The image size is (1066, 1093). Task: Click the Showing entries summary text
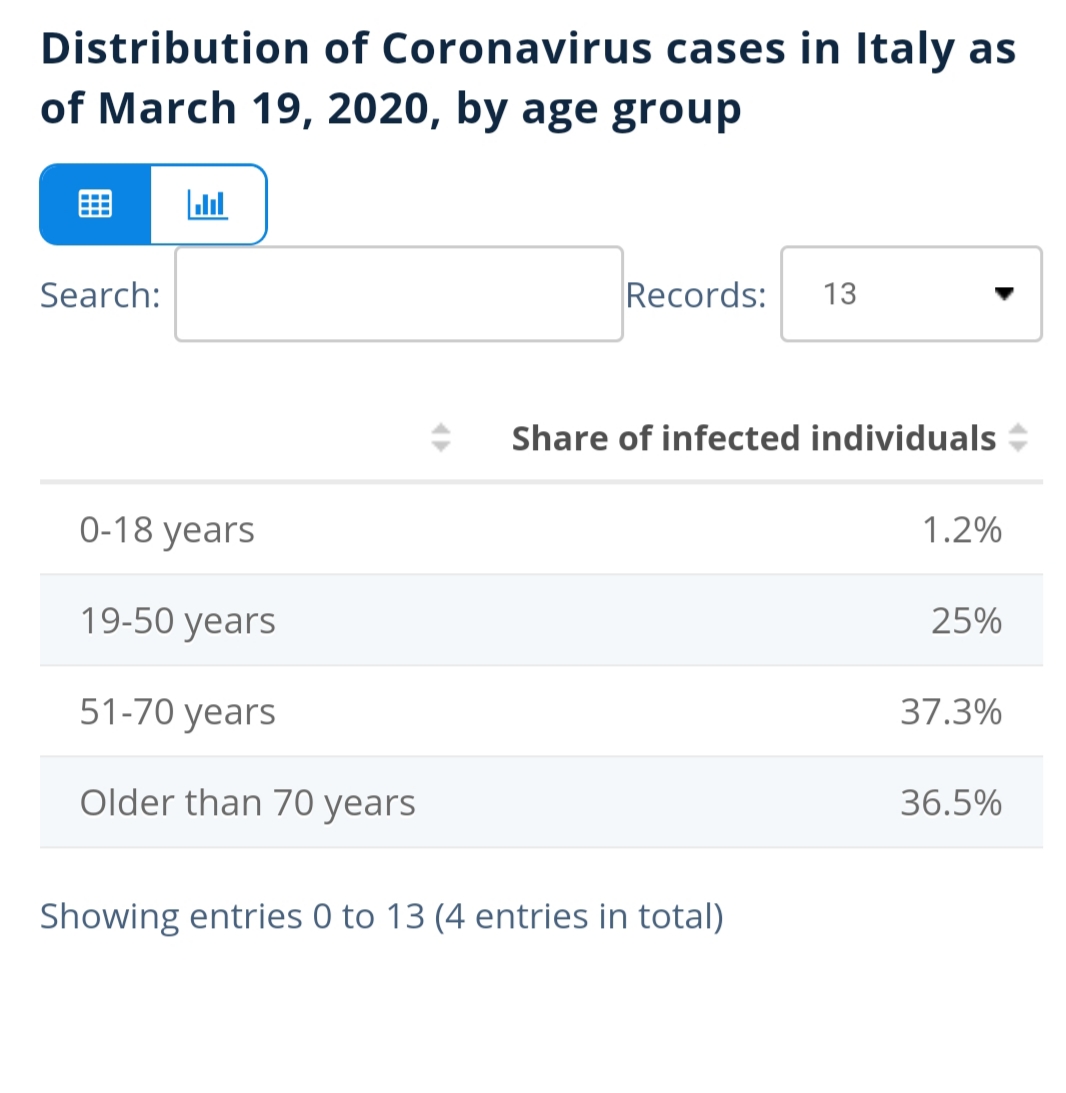point(381,916)
